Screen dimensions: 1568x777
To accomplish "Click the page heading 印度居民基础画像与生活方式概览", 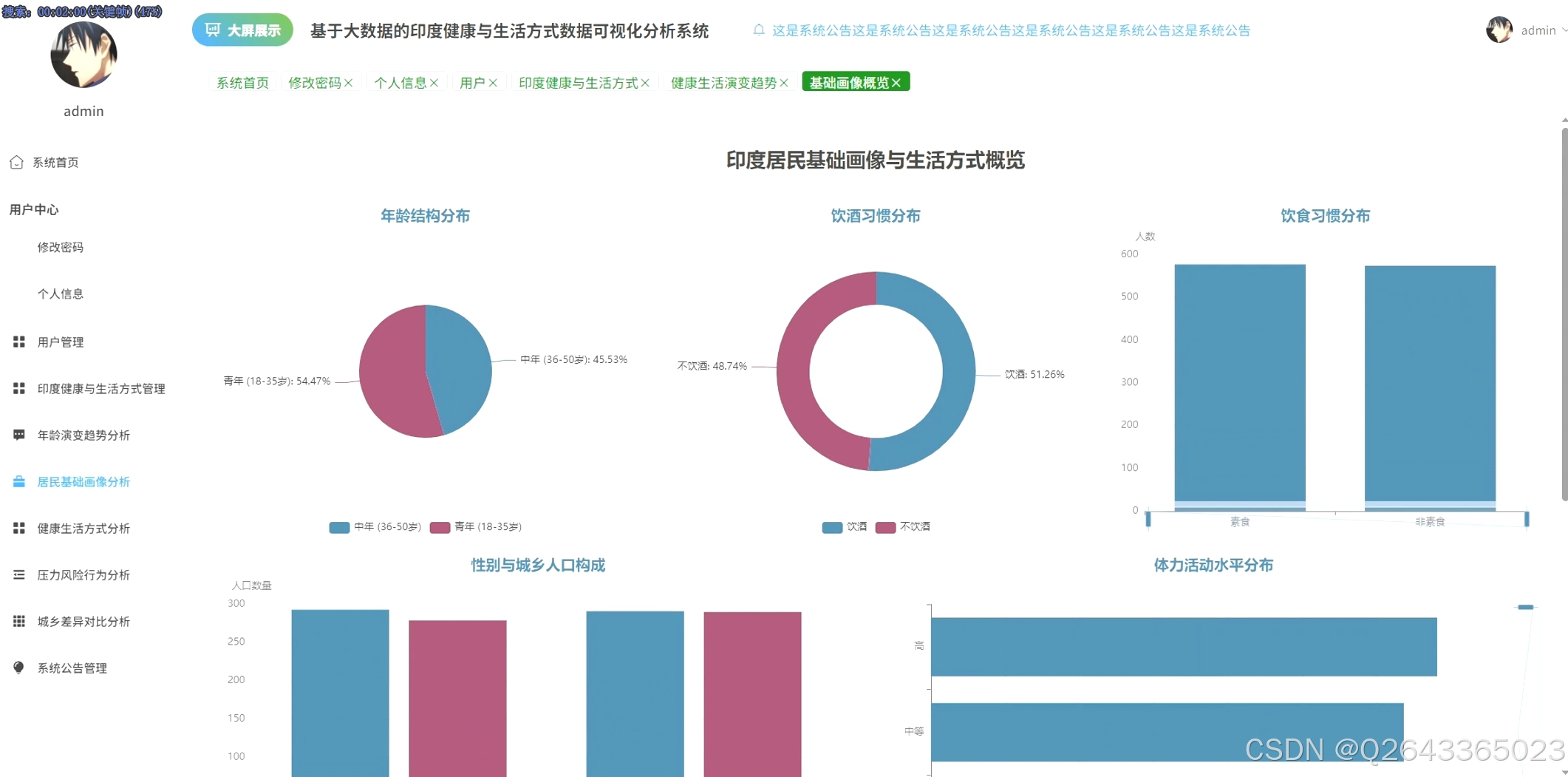I will click(x=876, y=160).
